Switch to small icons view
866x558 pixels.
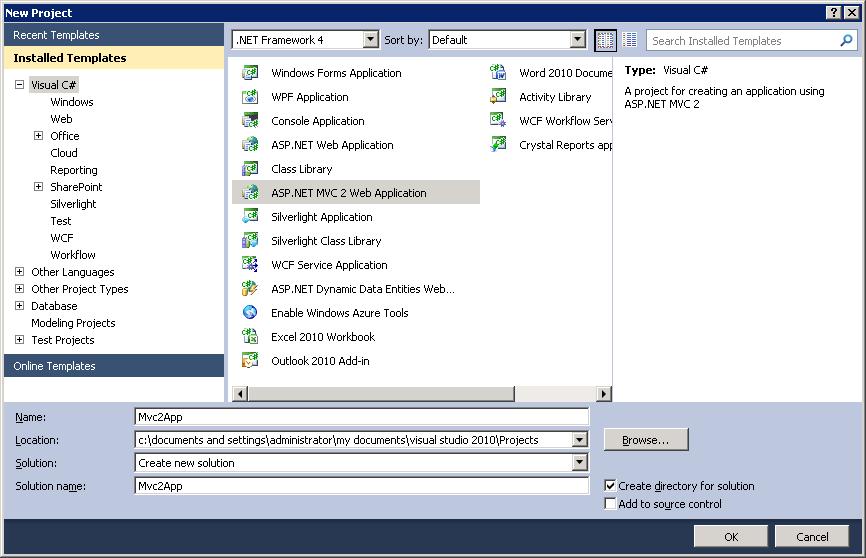(605, 40)
